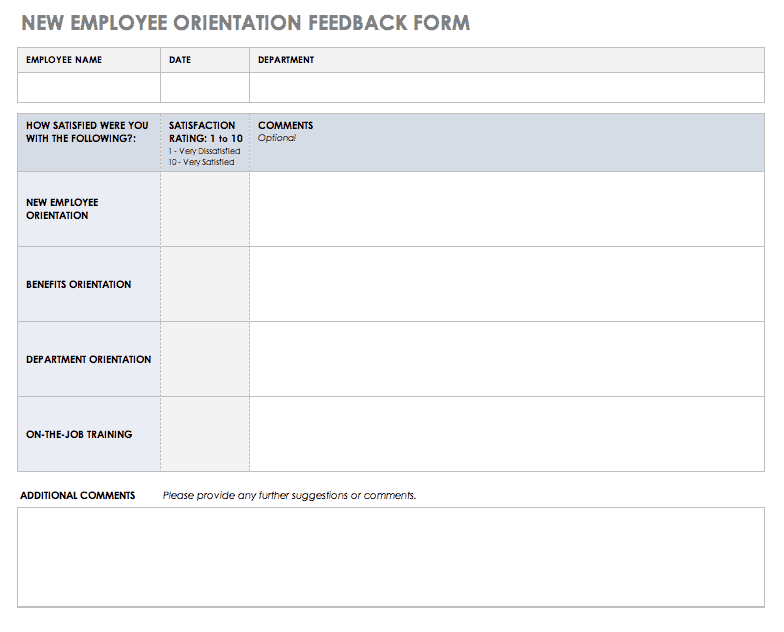Screen dimensions: 784x632
Task: Select the Employee Name header label
Action: (64, 60)
